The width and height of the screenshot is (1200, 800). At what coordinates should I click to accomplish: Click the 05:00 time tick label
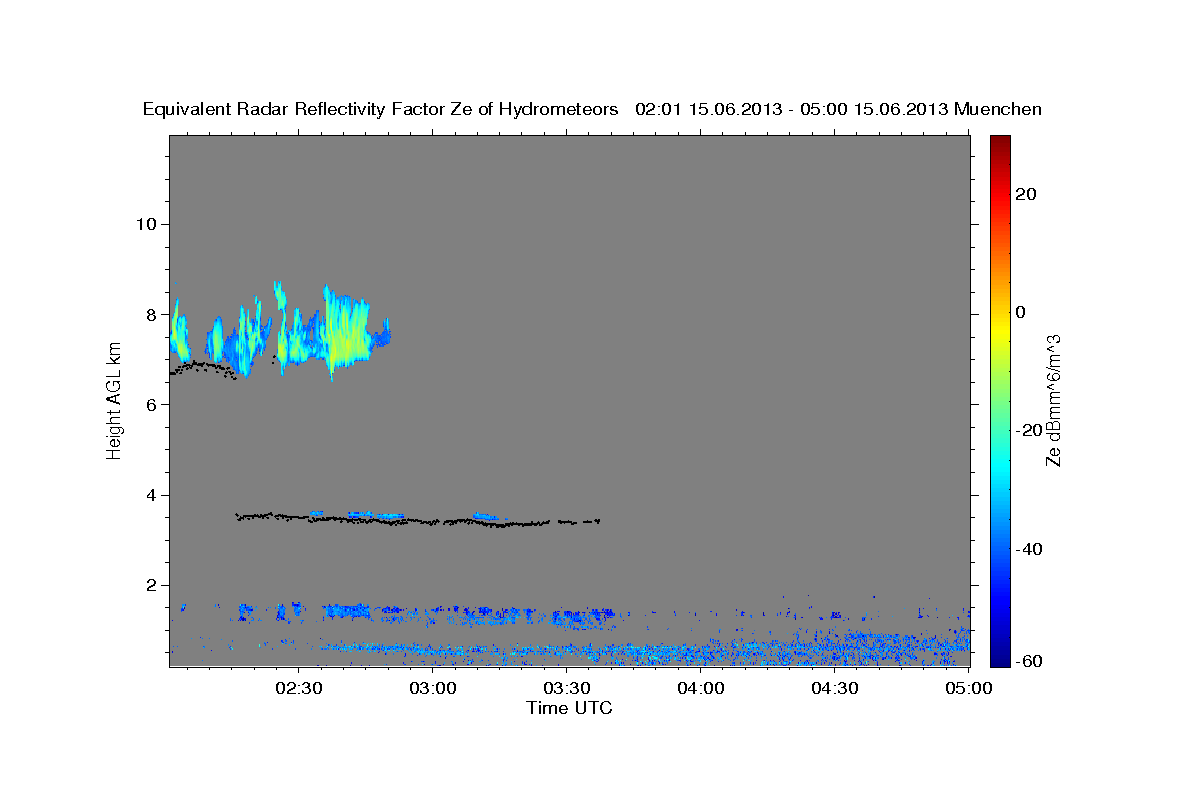(x=968, y=689)
